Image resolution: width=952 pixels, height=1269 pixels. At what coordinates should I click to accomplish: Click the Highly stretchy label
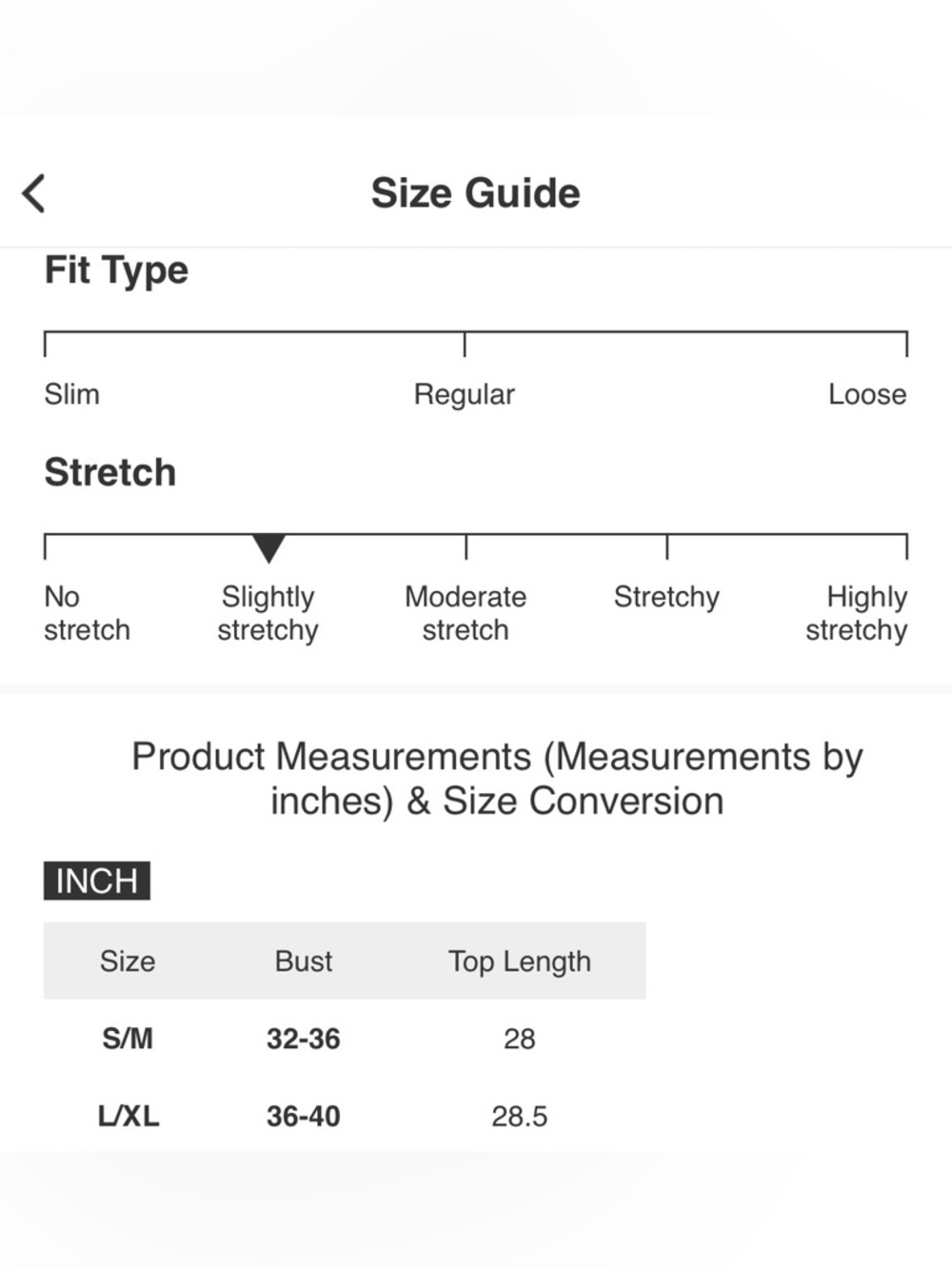[x=857, y=613]
